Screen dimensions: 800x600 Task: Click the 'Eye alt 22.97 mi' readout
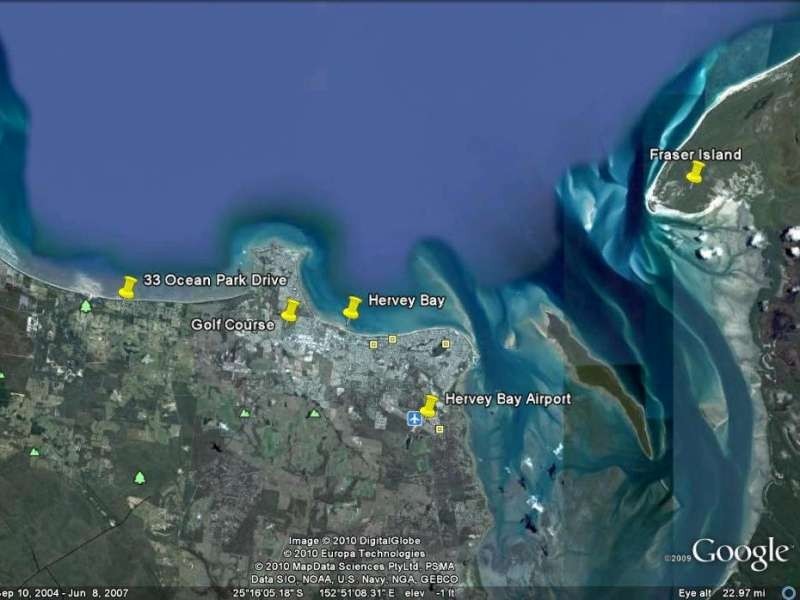point(722,593)
